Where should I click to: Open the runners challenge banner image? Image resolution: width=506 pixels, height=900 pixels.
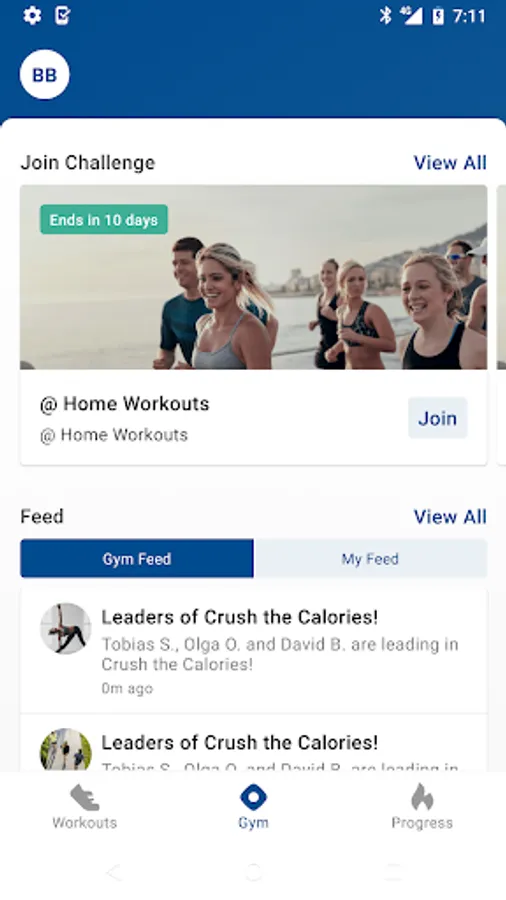(254, 277)
